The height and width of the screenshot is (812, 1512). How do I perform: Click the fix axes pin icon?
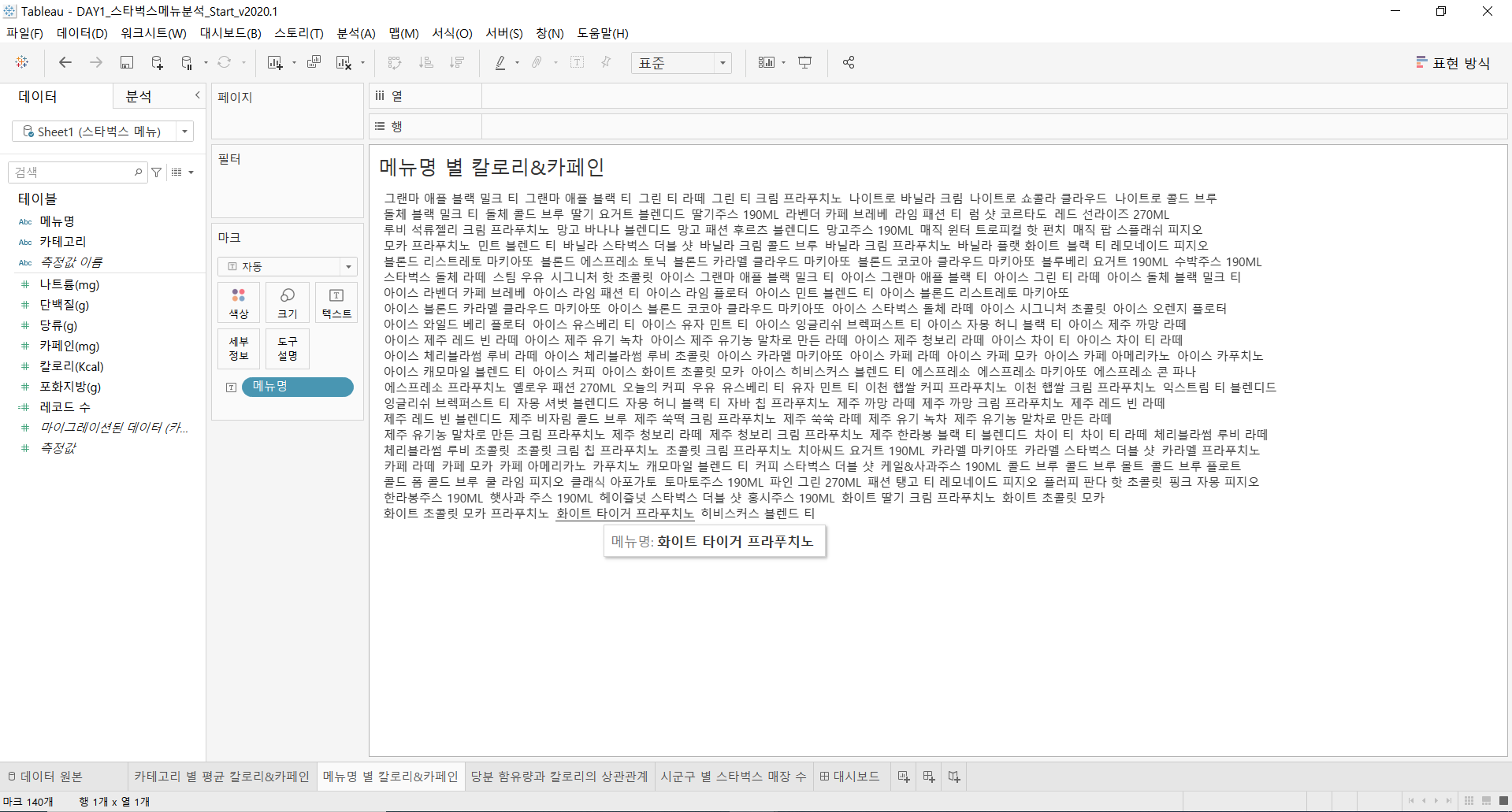(606, 62)
